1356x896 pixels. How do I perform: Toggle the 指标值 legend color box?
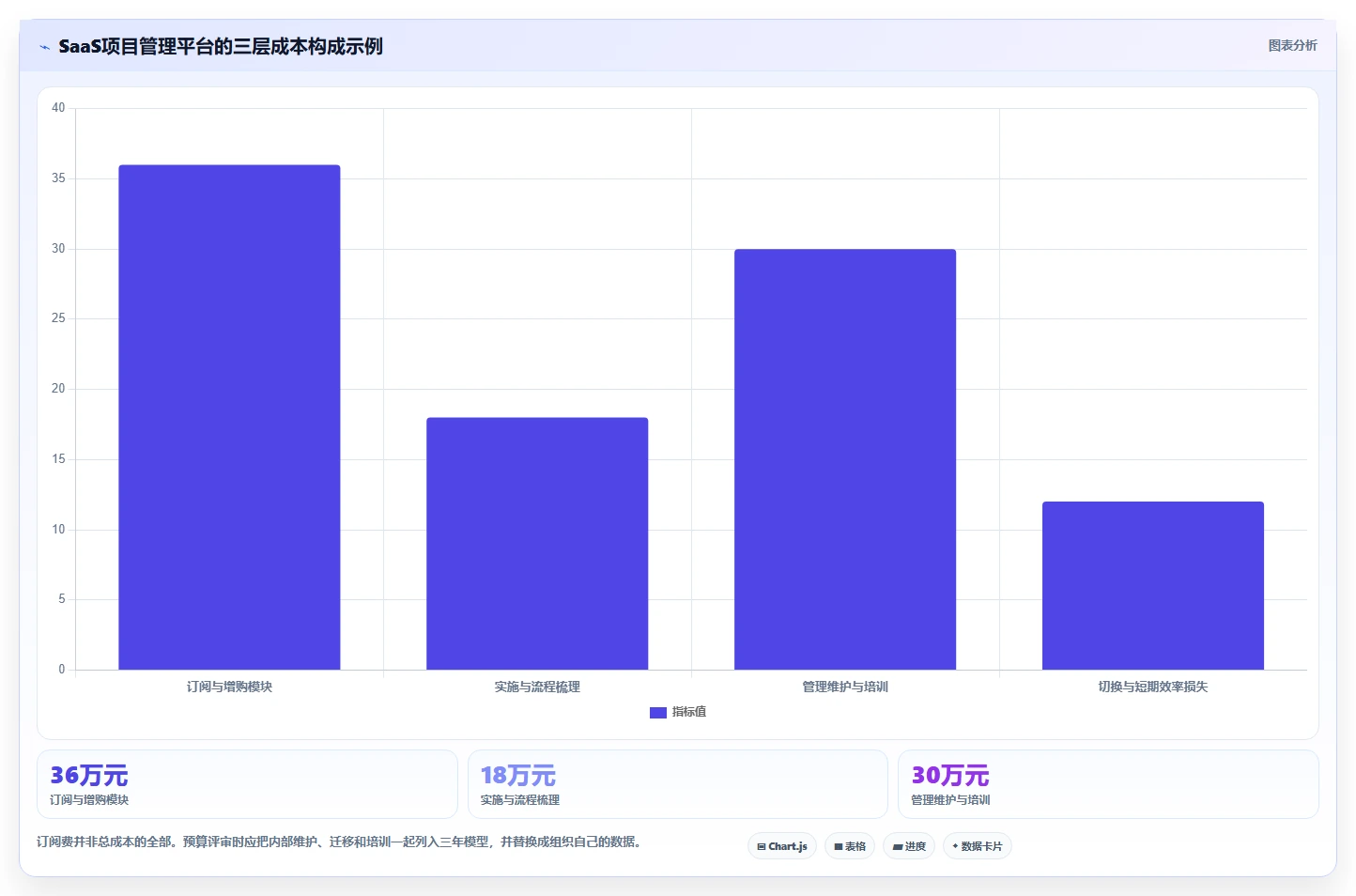658,713
